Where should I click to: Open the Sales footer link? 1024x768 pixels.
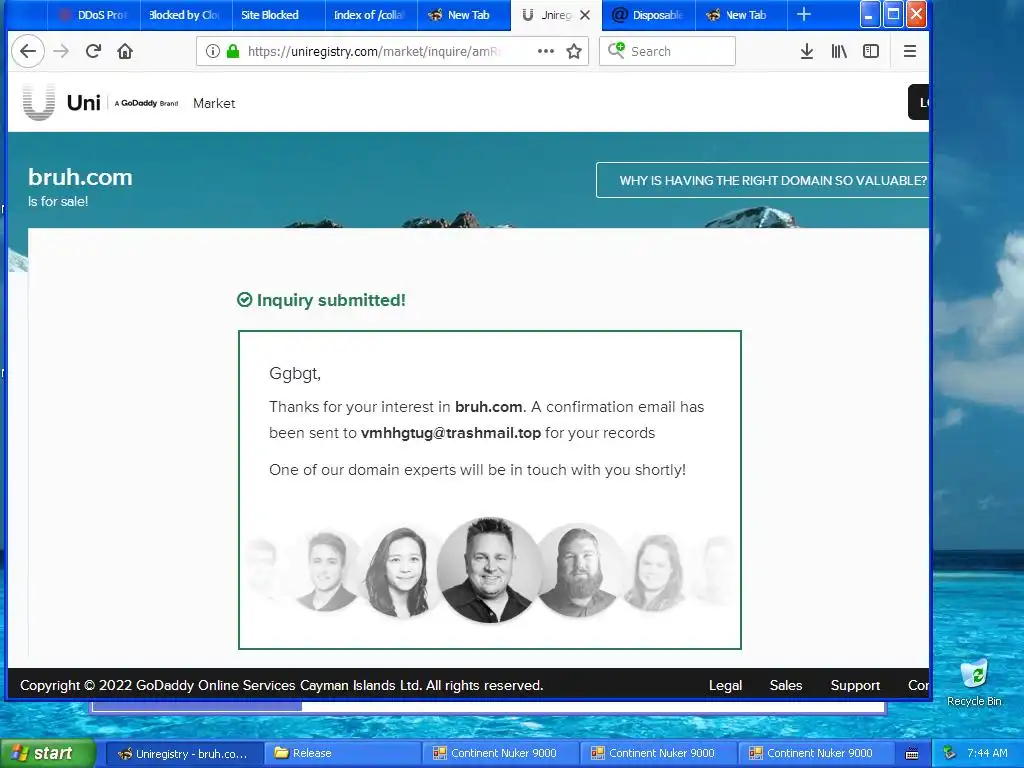[786, 685]
